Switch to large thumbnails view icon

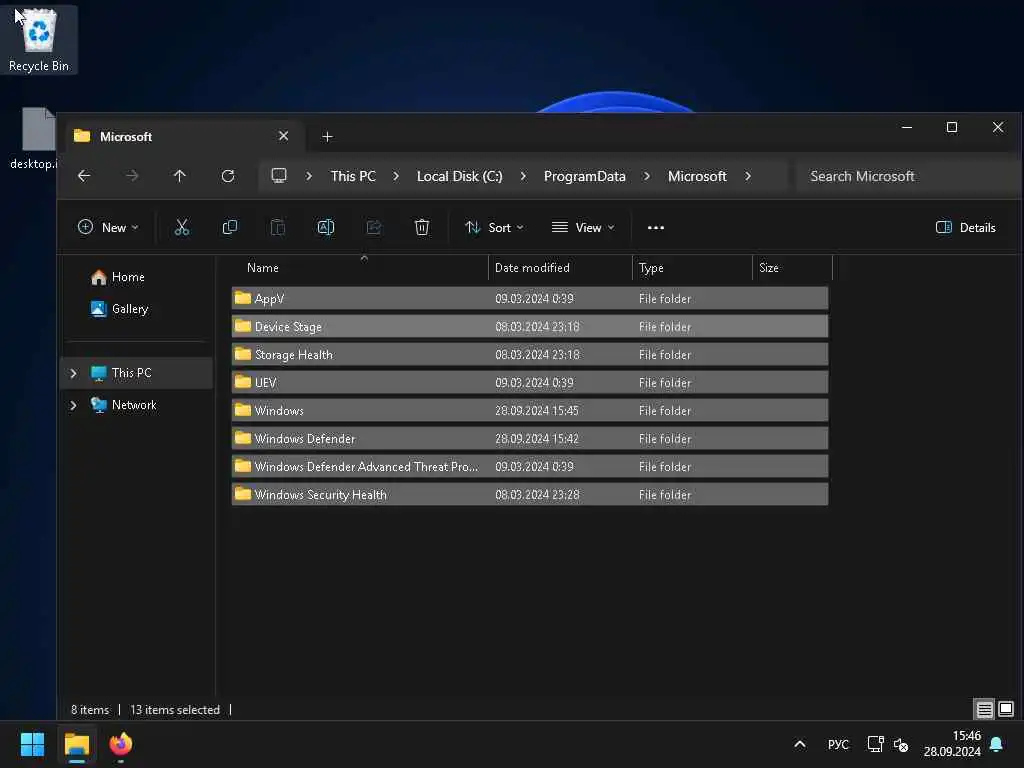click(x=1006, y=709)
